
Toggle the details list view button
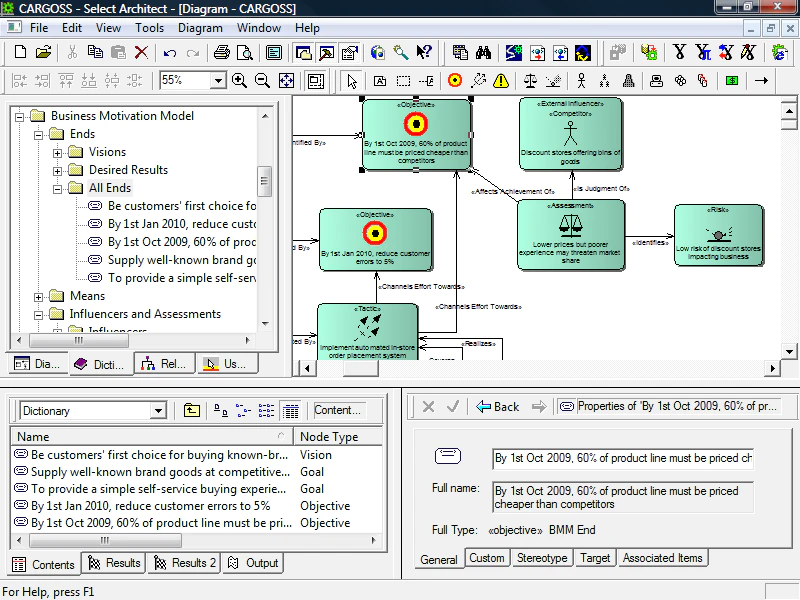[290, 411]
